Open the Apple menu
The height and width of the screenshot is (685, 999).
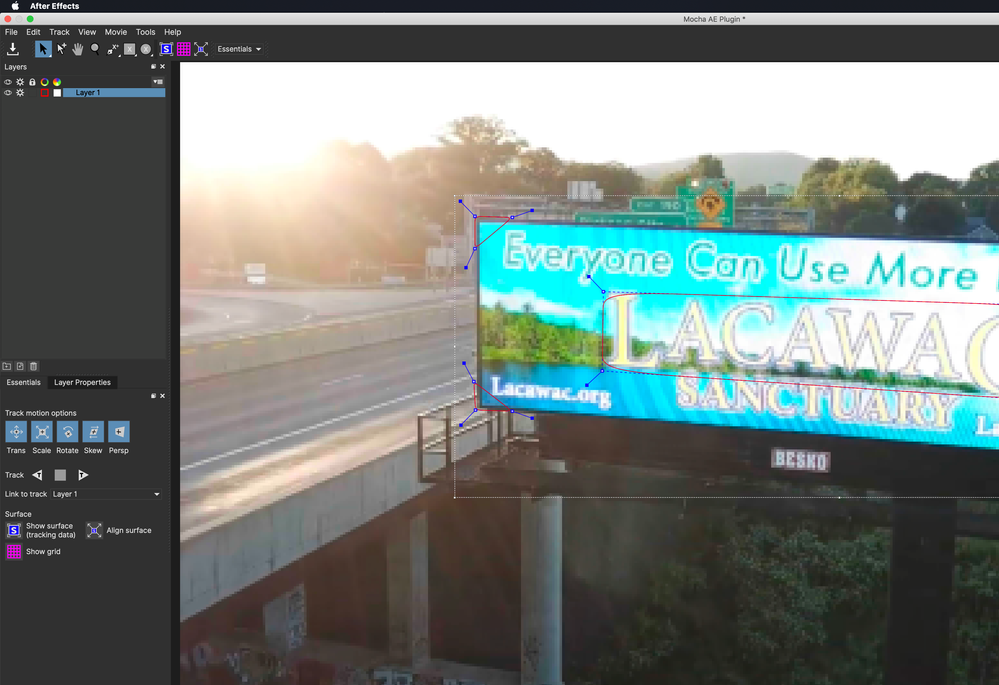(15, 6)
